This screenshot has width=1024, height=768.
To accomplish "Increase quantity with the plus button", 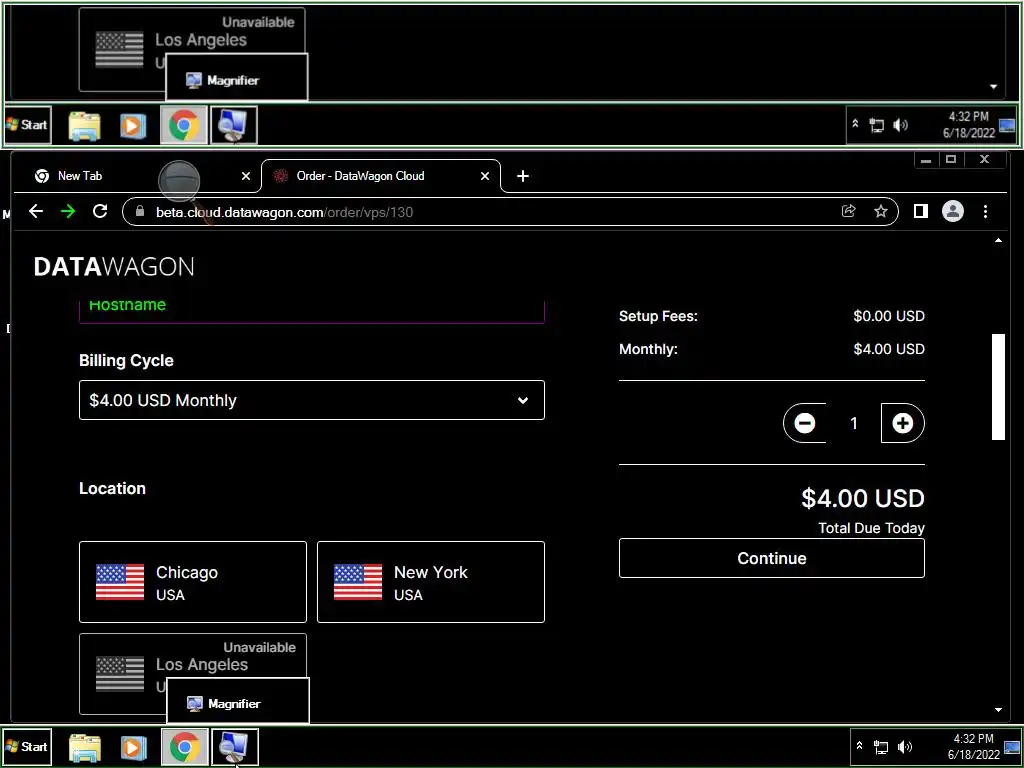I will (903, 423).
